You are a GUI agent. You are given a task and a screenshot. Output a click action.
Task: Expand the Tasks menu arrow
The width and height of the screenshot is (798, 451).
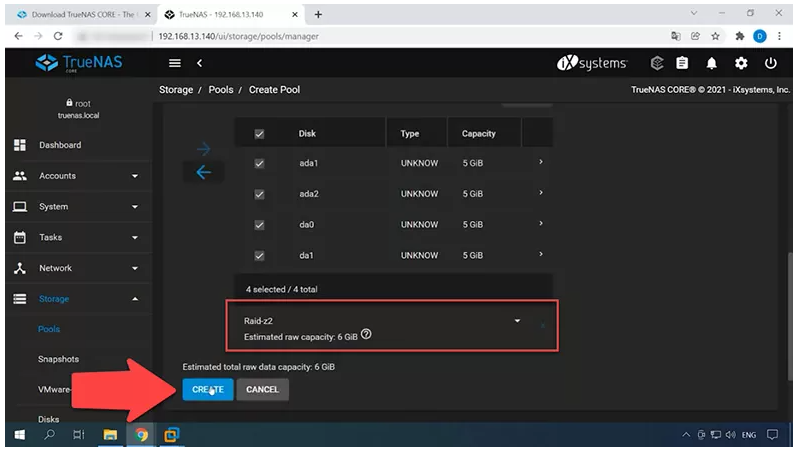tap(135, 238)
